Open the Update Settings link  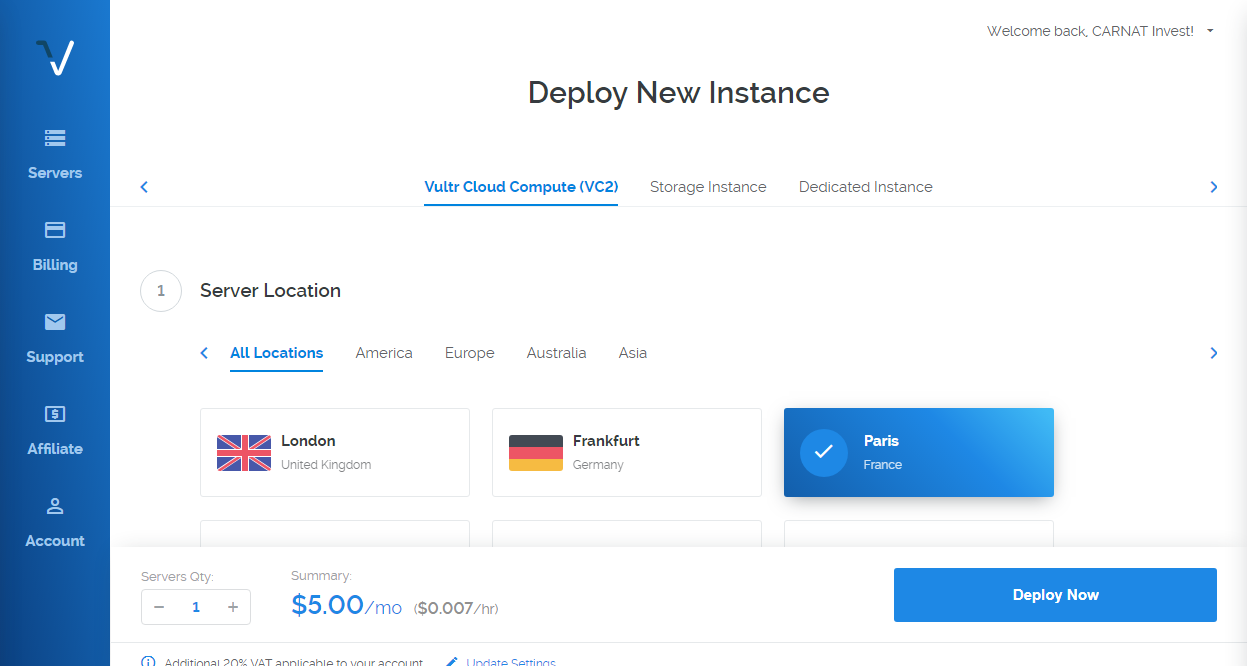pos(511,662)
